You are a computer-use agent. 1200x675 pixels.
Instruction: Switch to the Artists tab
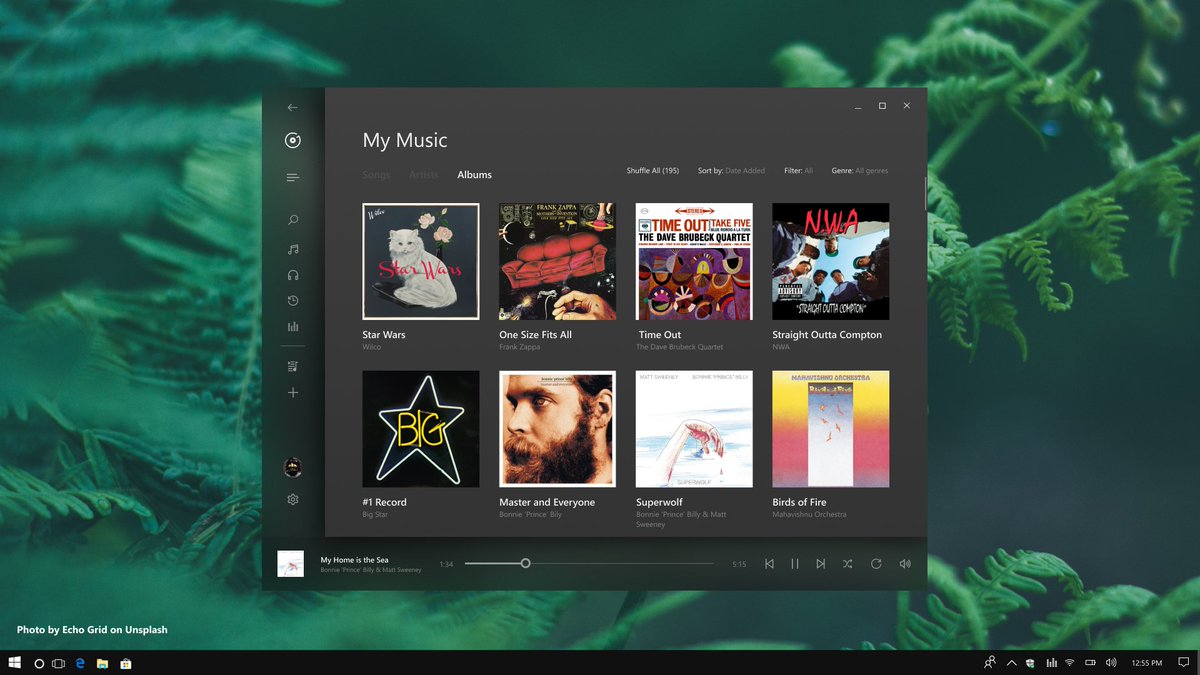pyautogui.click(x=424, y=175)
